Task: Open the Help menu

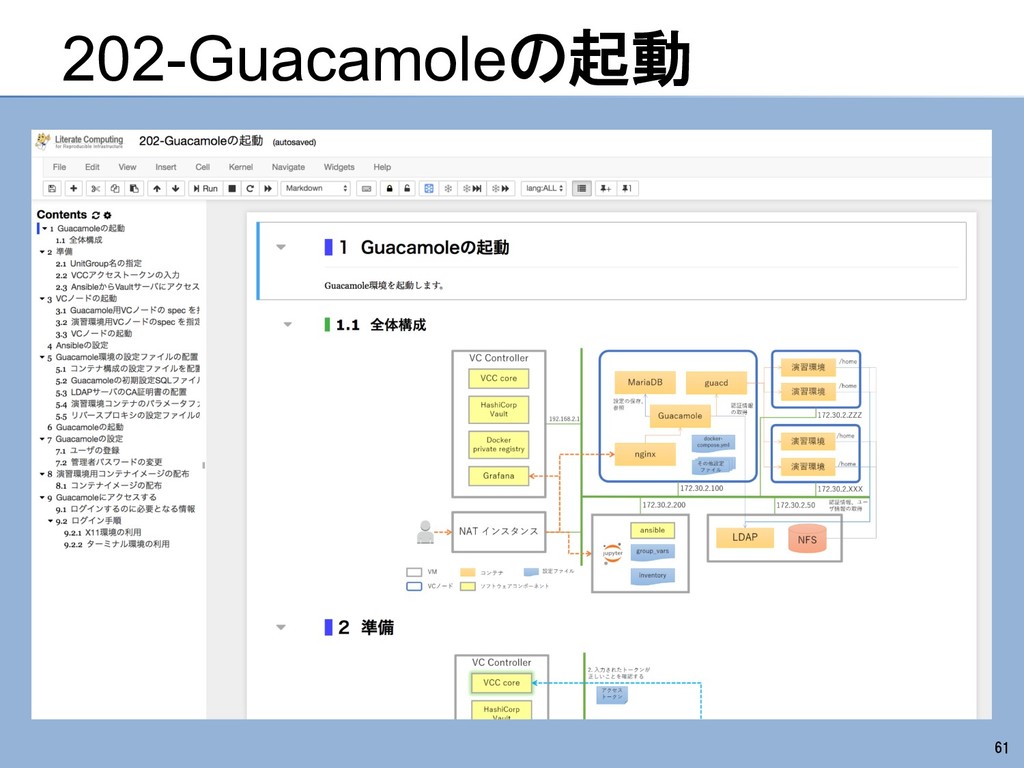Action: (382, 167)
